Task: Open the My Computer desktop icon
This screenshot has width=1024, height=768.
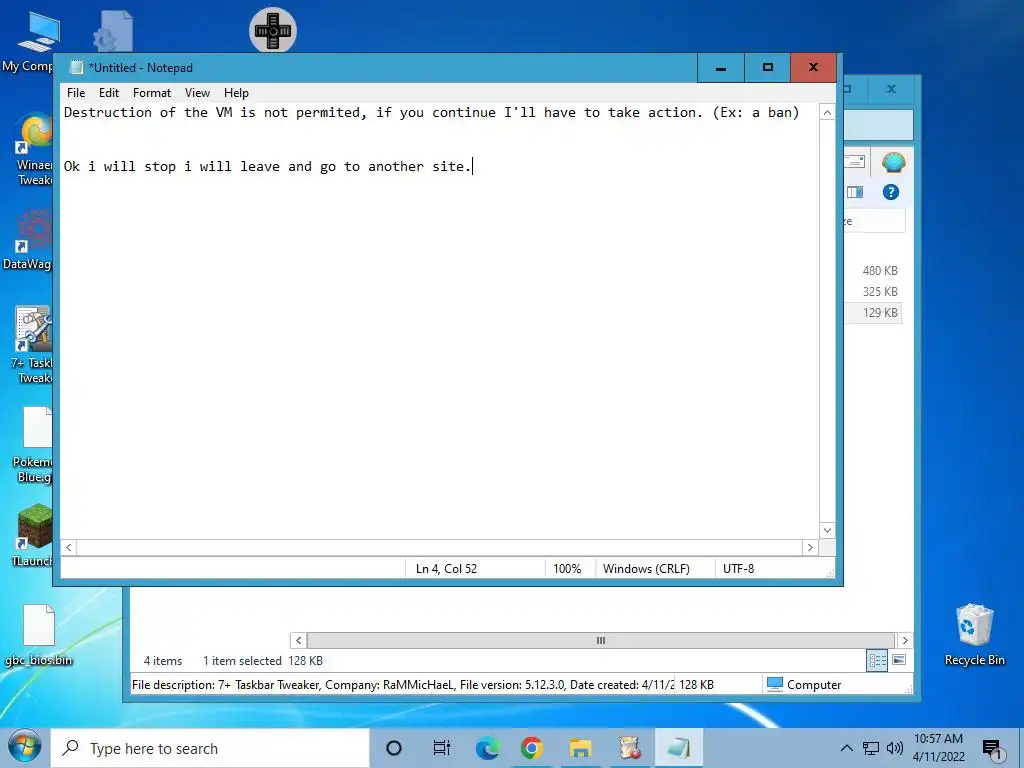Action: point(27,40)
